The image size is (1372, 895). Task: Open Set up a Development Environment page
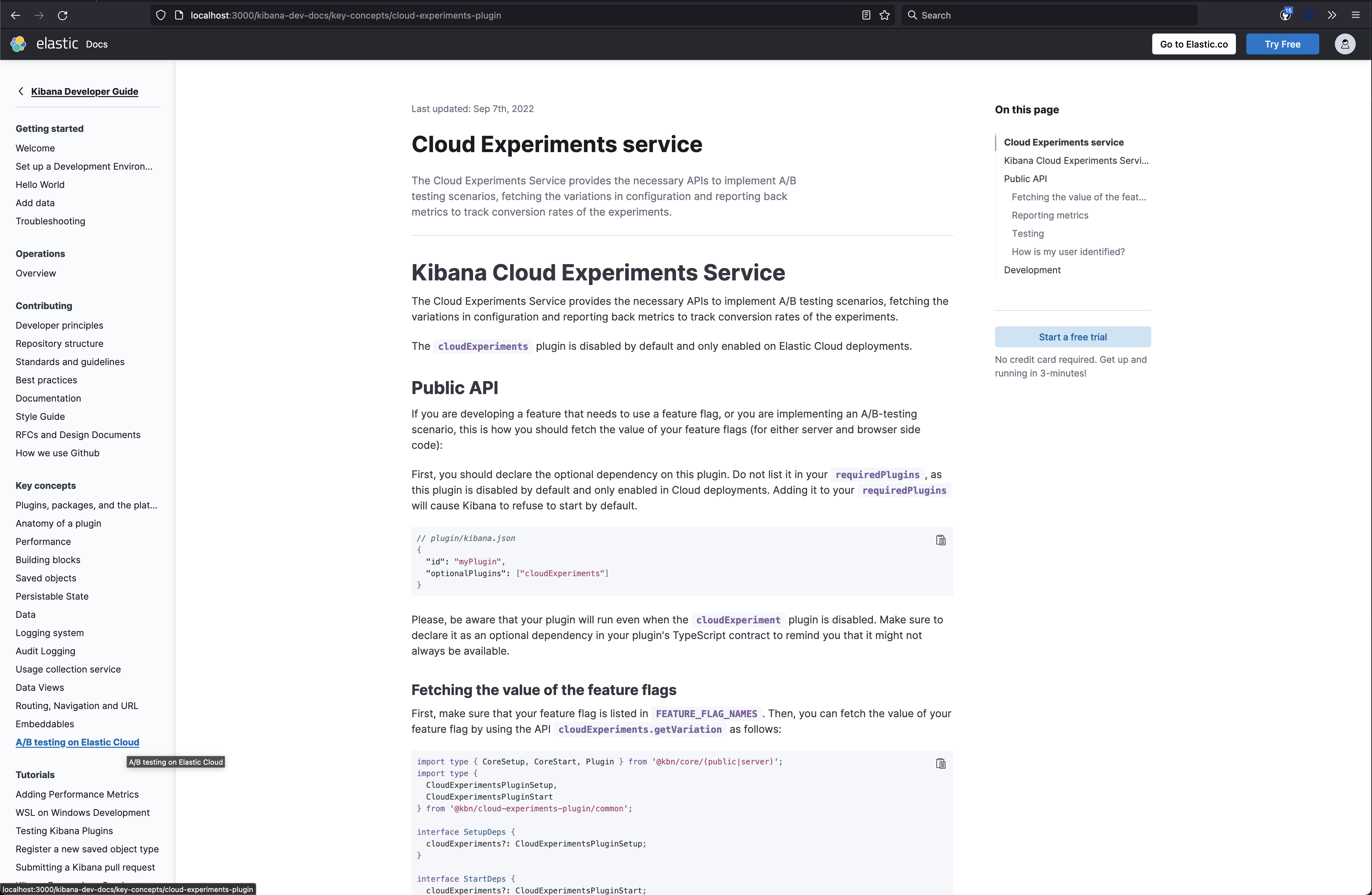(x=84, y=166)
